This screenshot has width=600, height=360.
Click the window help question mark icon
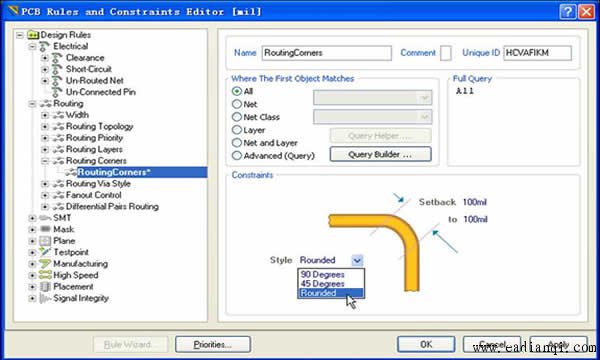point(568,12)
